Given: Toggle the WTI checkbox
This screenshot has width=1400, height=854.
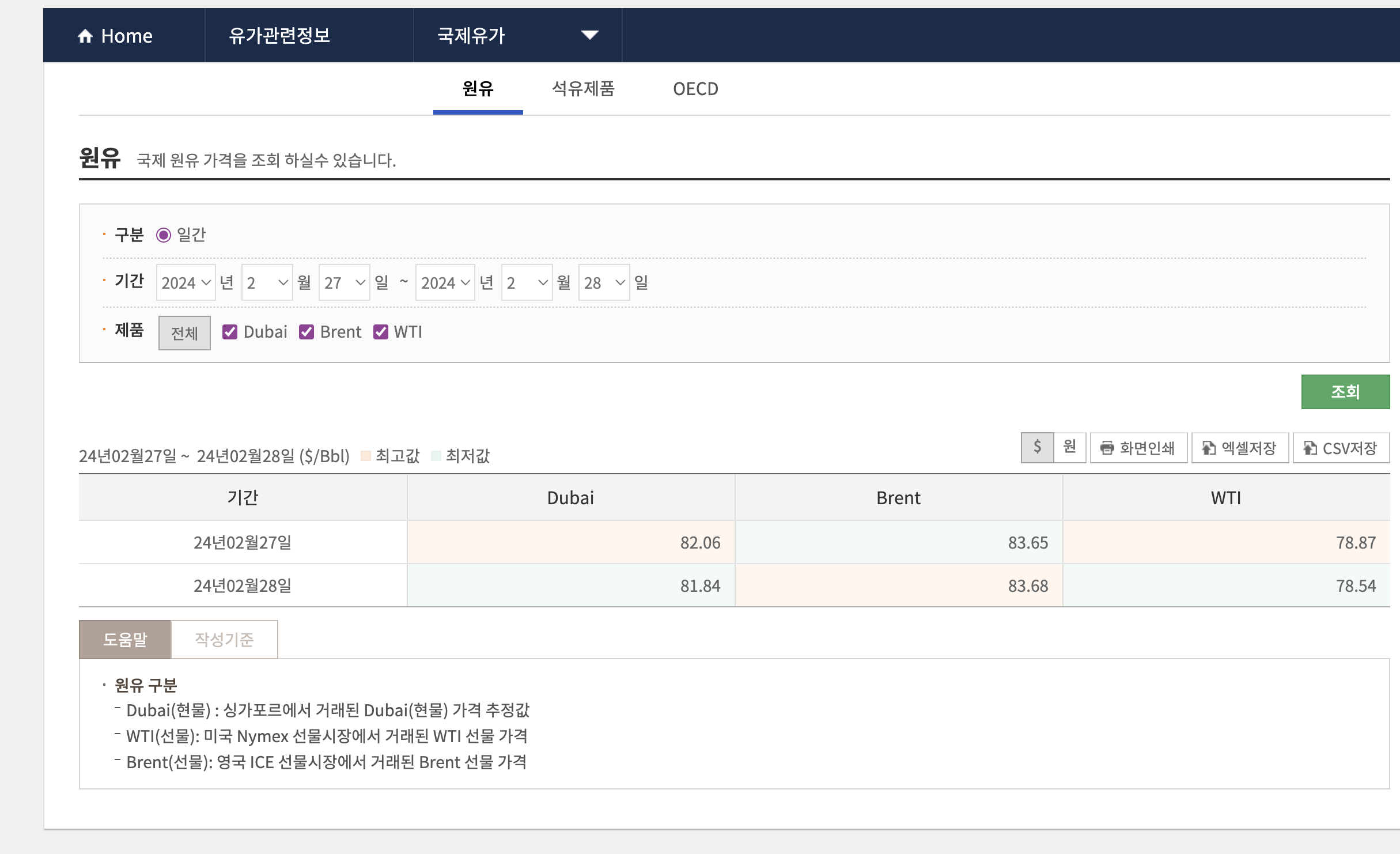Looking at the screenshot, I should pyautogui.click(x=381, y=332).
